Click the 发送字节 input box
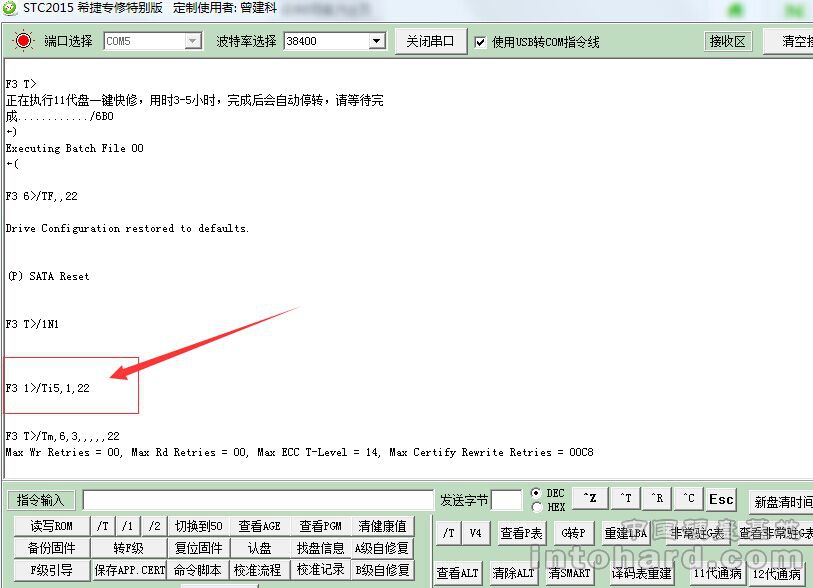The height and width of the screenshot is (588, 813). tap(506, 500)
